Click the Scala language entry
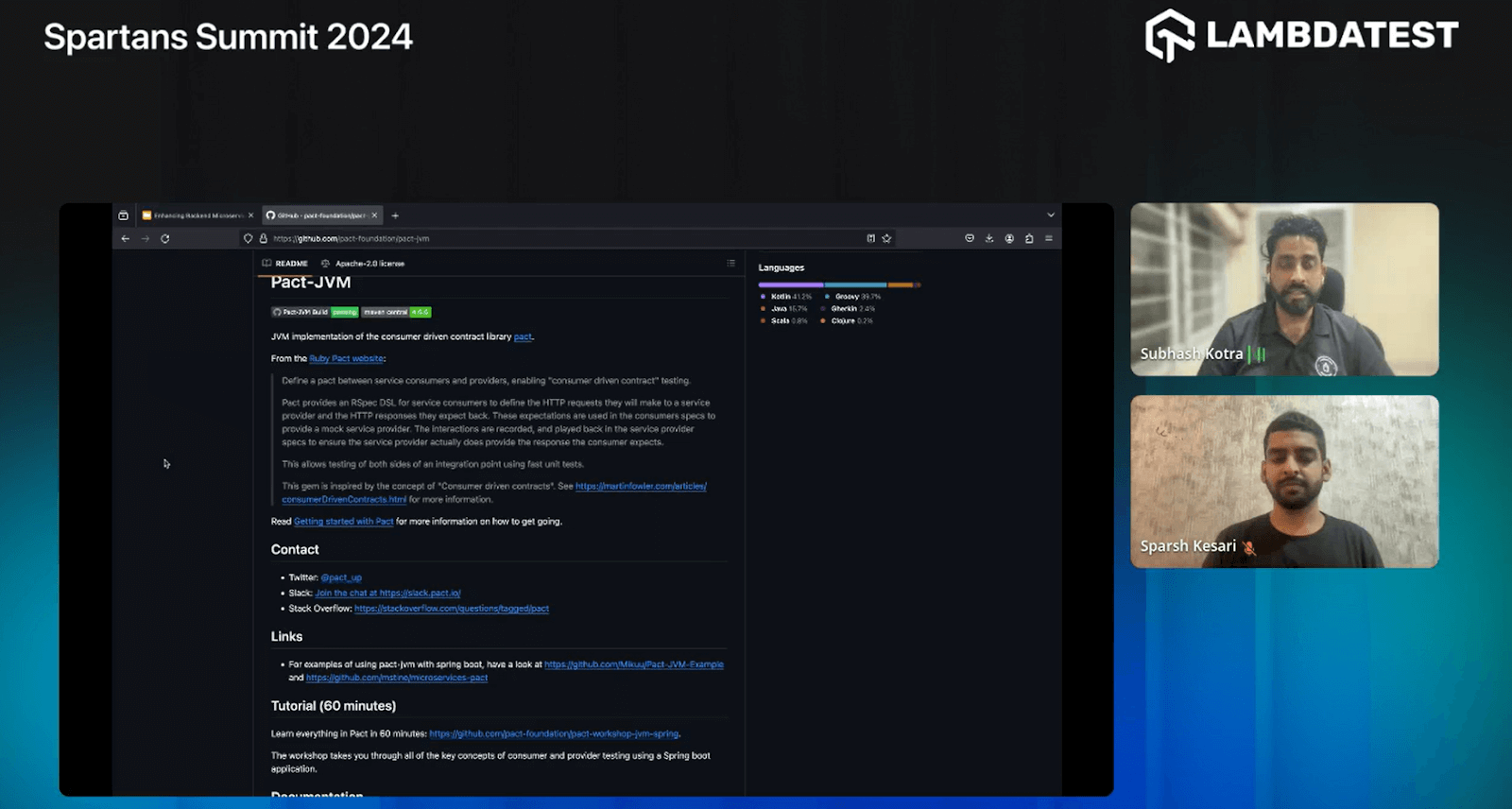The image size is (1512, 809). tap(784, 321)
